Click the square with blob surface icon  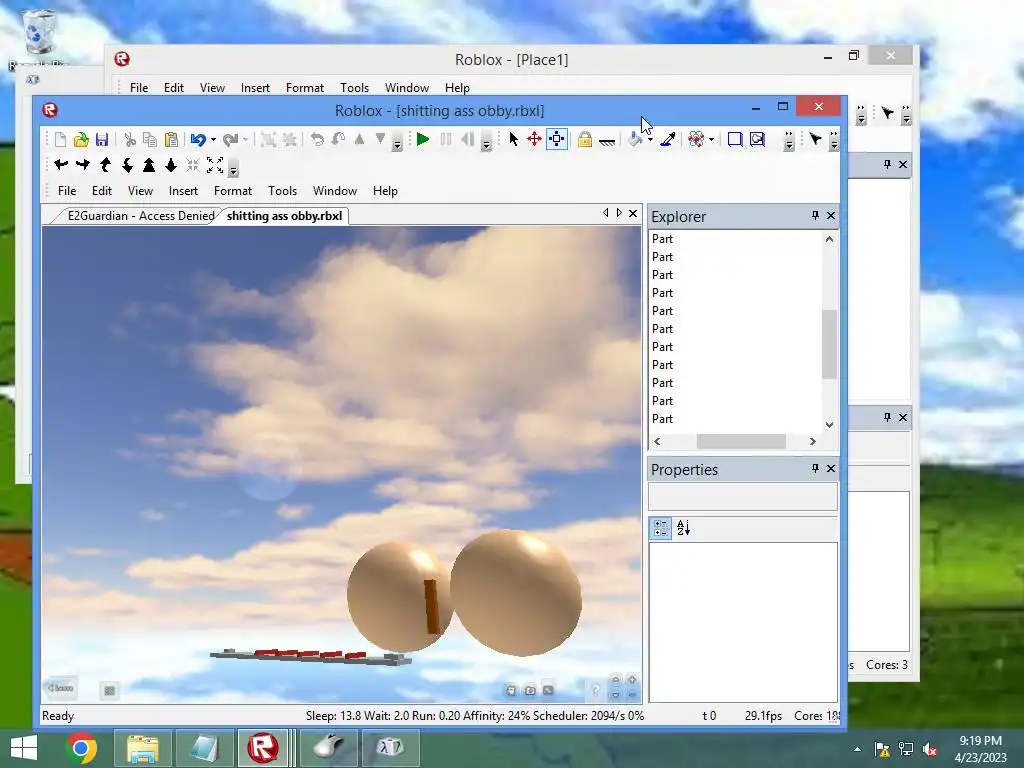pos(757,139)
